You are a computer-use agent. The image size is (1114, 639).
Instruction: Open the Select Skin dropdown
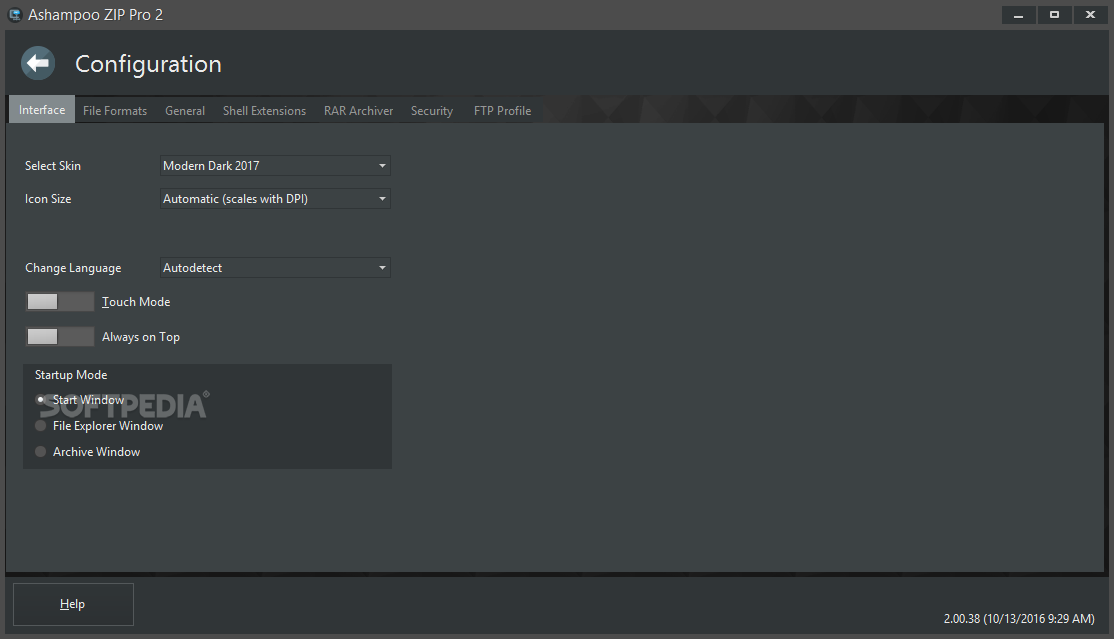coord(276,166)
